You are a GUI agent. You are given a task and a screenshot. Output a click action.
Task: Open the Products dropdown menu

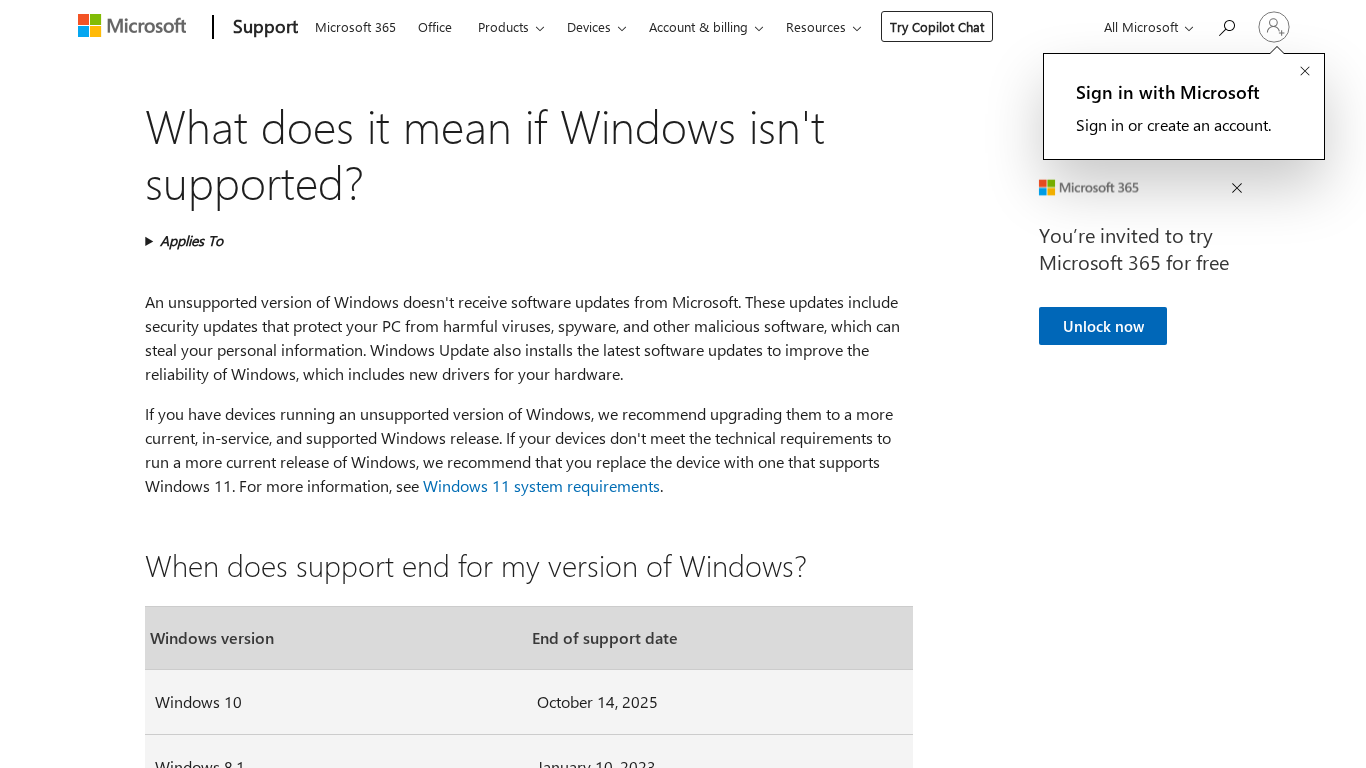coord(510,28)
